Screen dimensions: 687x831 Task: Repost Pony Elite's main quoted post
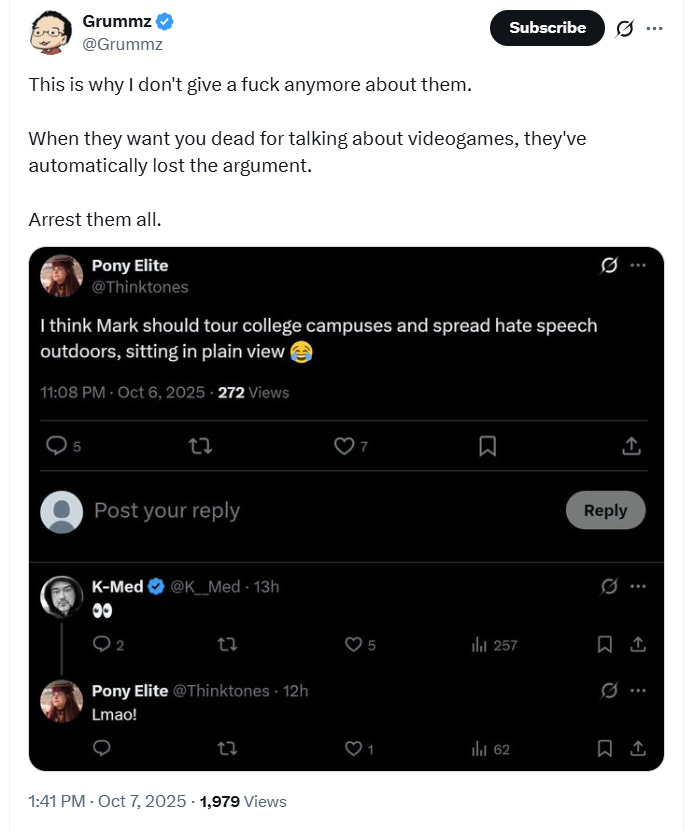pos(201,446)
